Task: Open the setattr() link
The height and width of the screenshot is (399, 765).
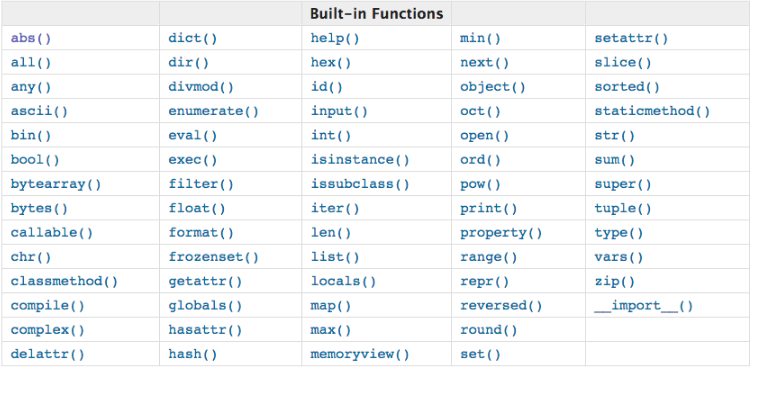Action: click(631, 38)
